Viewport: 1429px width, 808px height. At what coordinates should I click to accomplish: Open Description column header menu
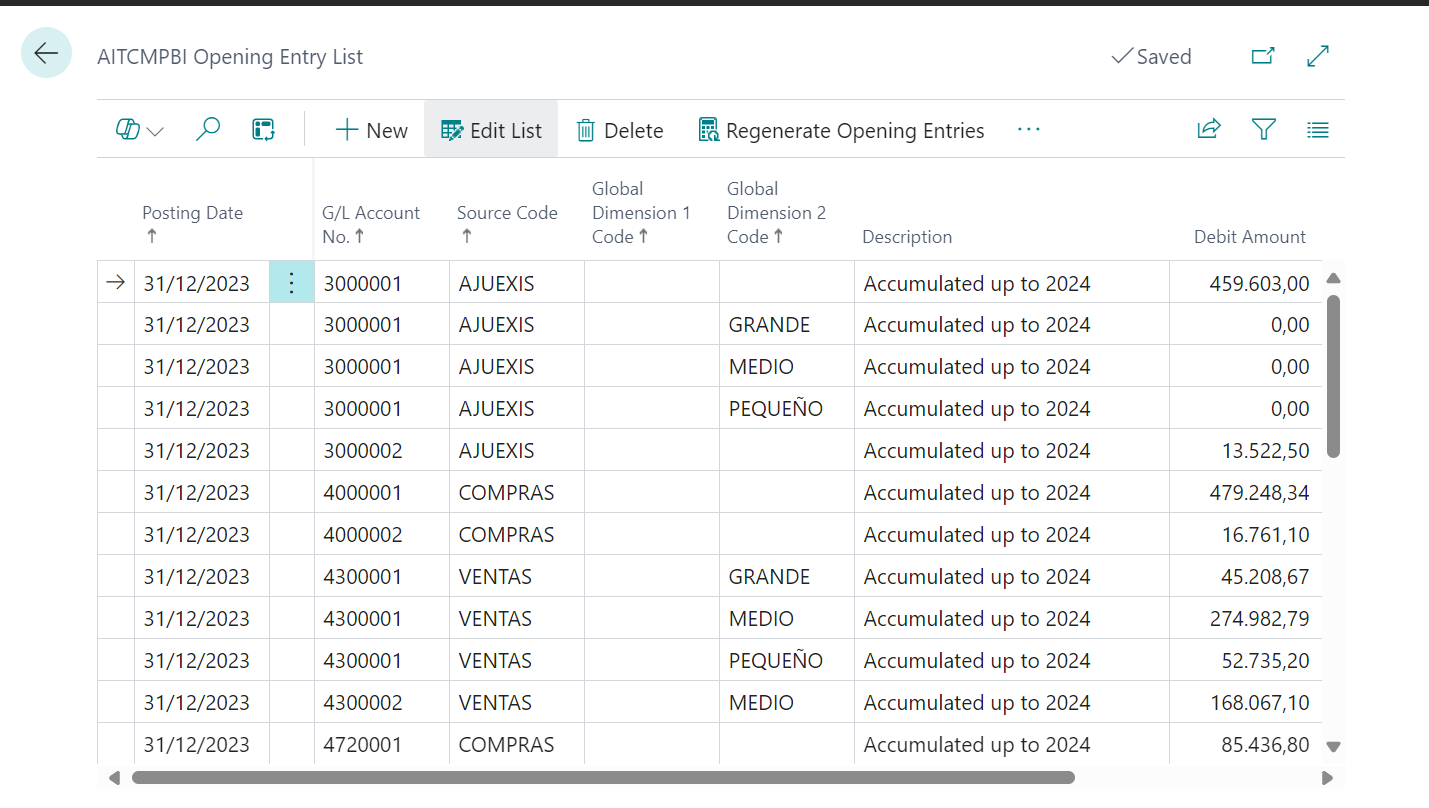coord(907,237)
